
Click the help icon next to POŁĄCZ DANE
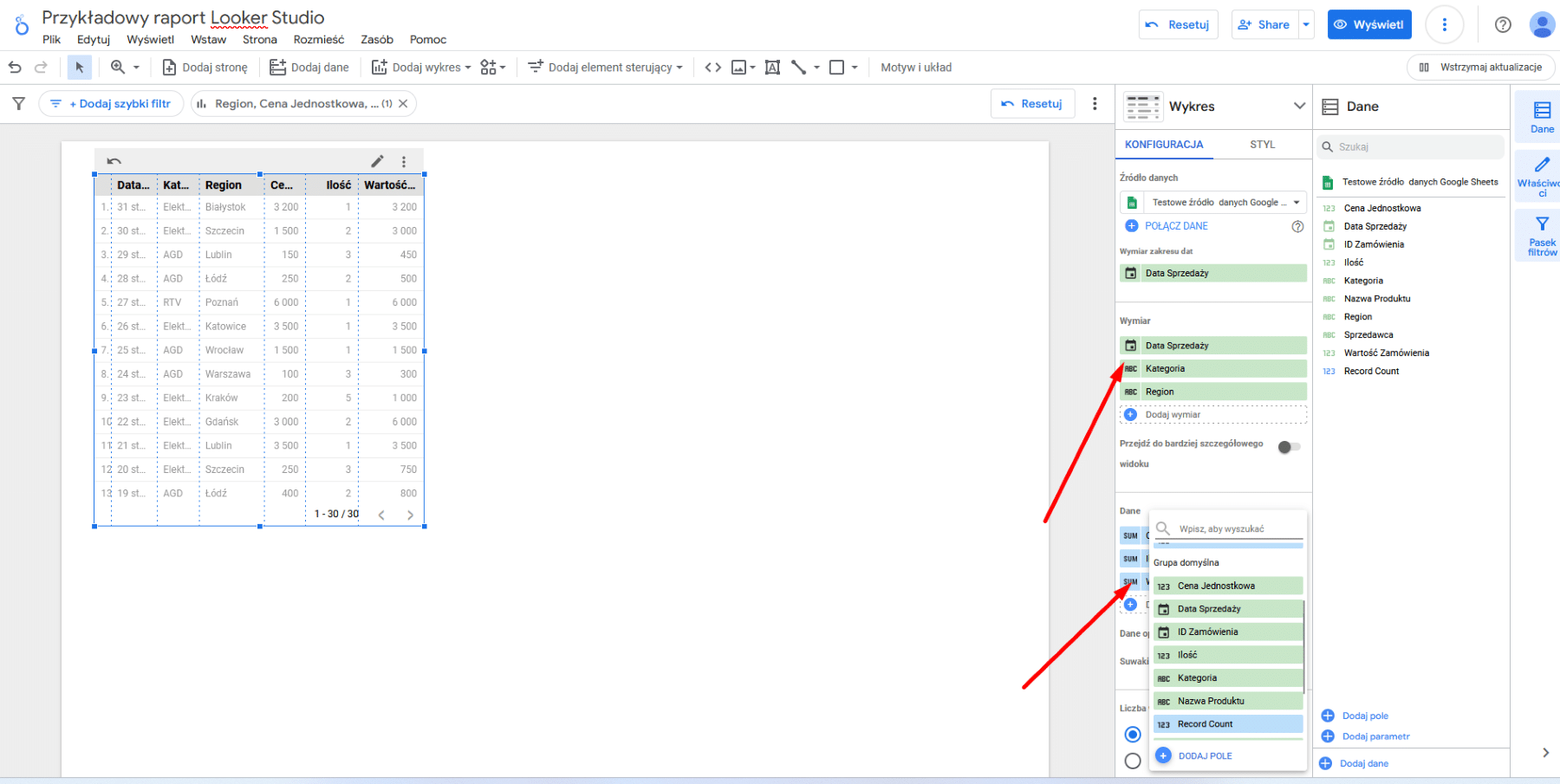click(1297, 226)
